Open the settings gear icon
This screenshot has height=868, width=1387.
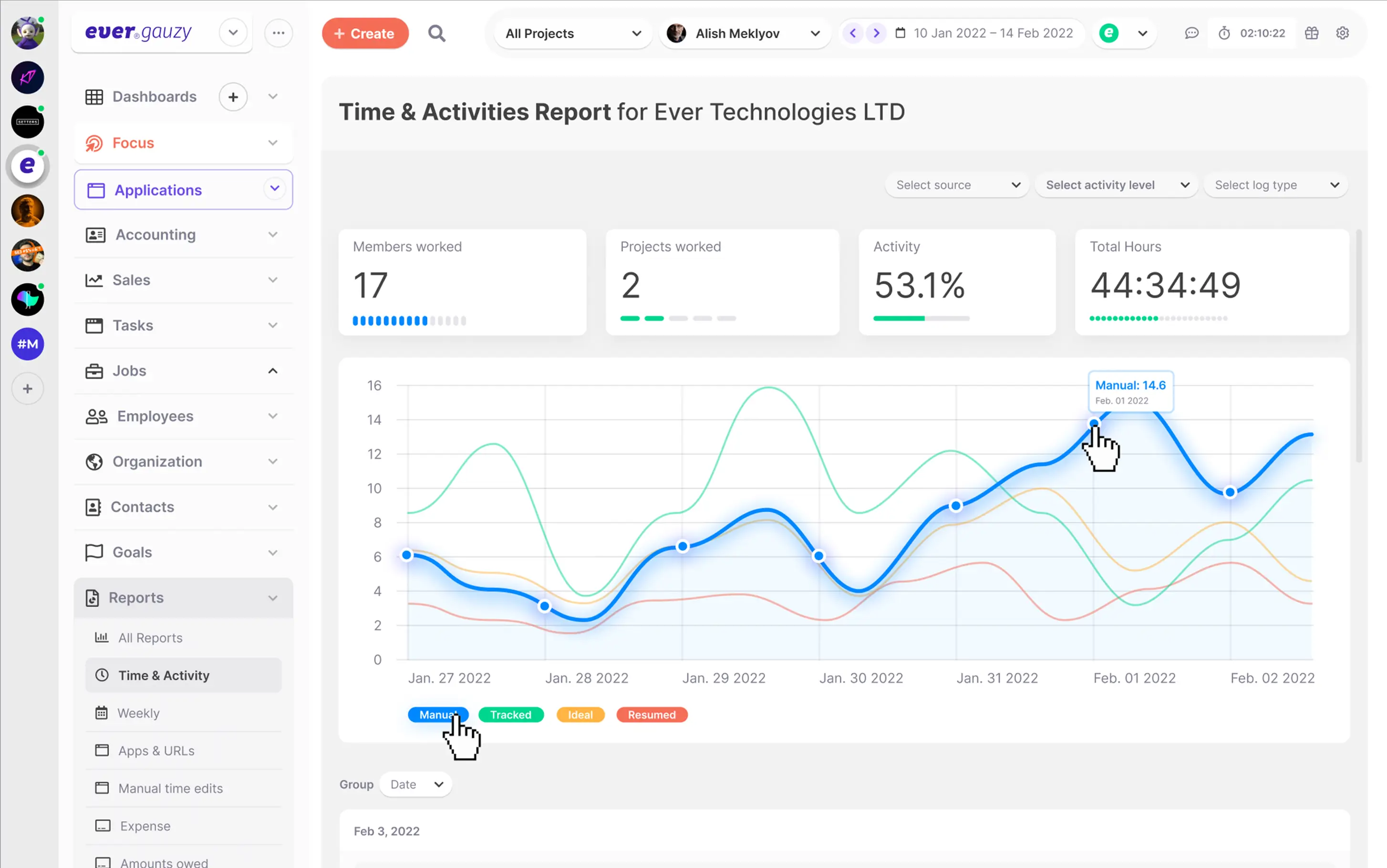click(x=1342, y=33)
